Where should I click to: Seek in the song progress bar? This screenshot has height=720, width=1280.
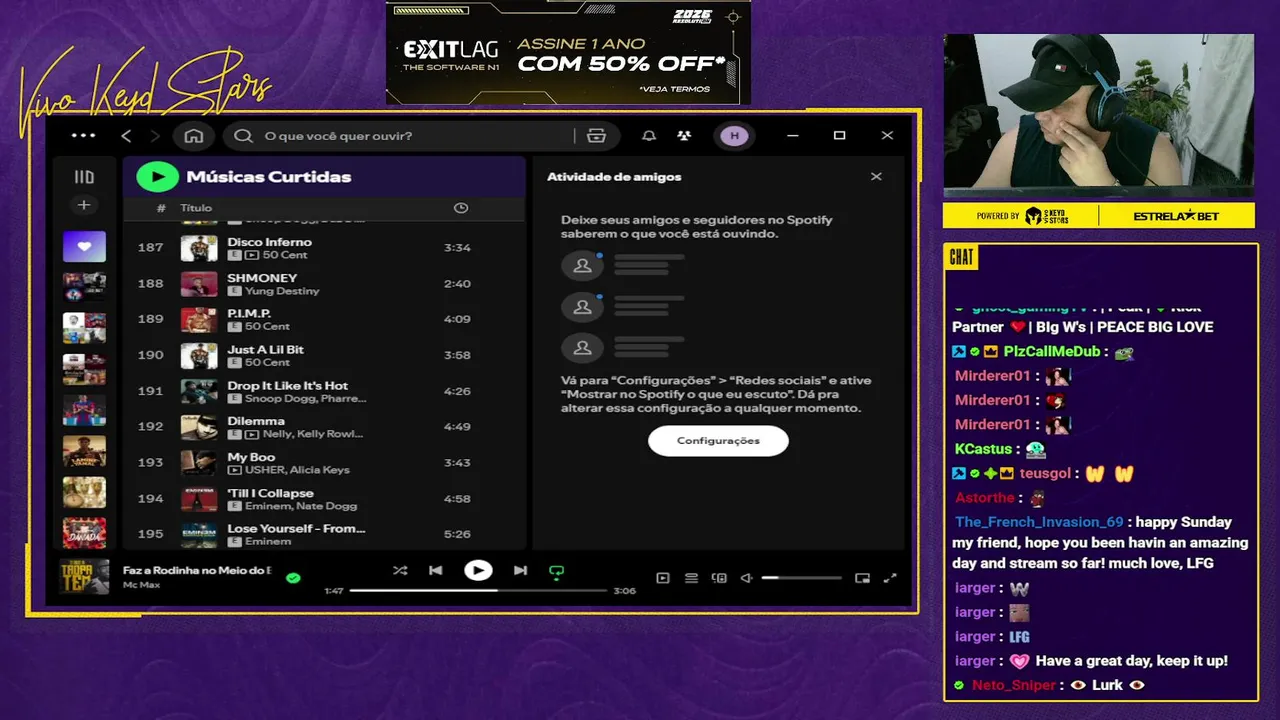click(478, 591)
